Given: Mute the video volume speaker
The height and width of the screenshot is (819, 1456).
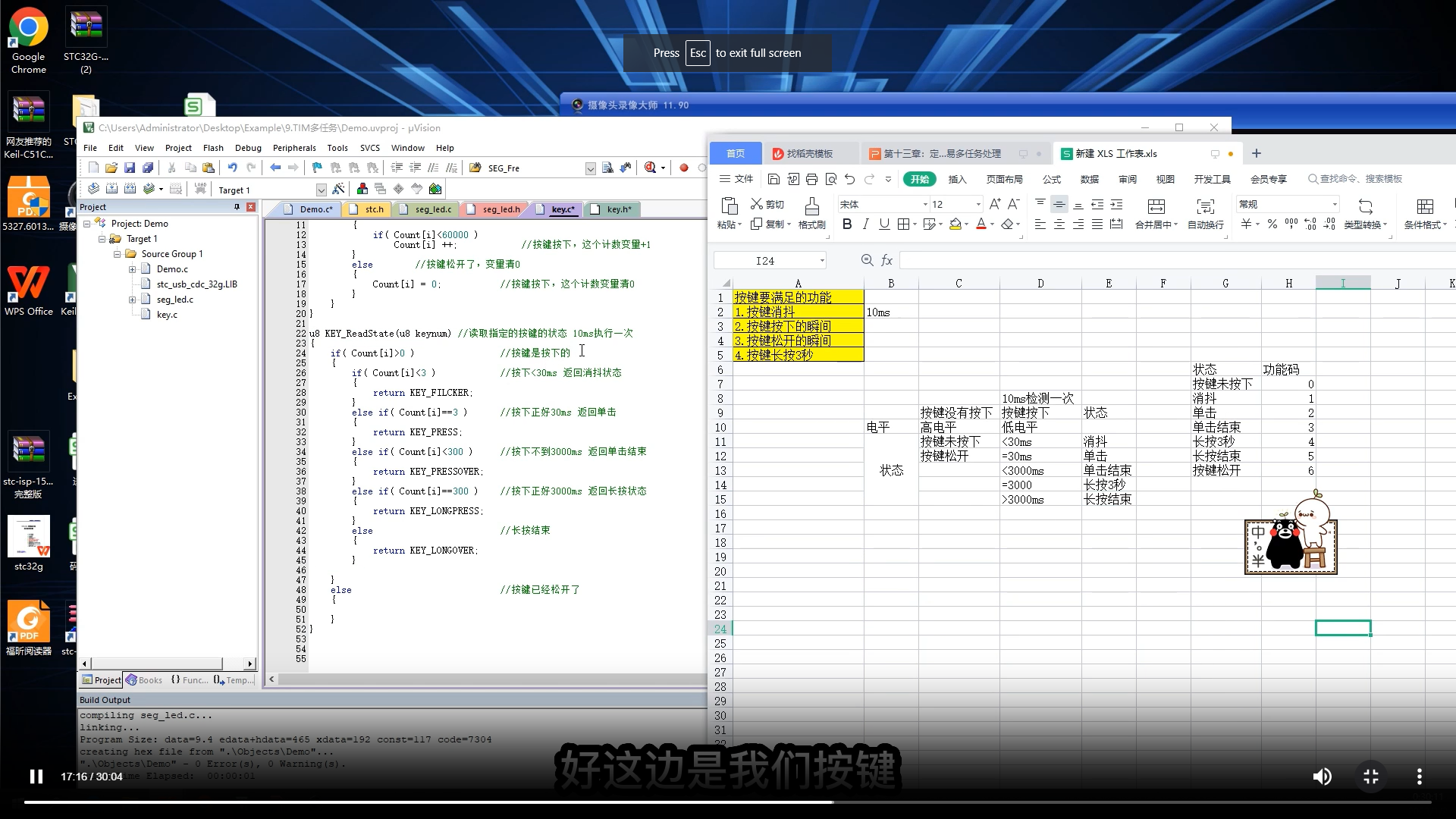Looking at the screenshot, I should pos(1322,777).
